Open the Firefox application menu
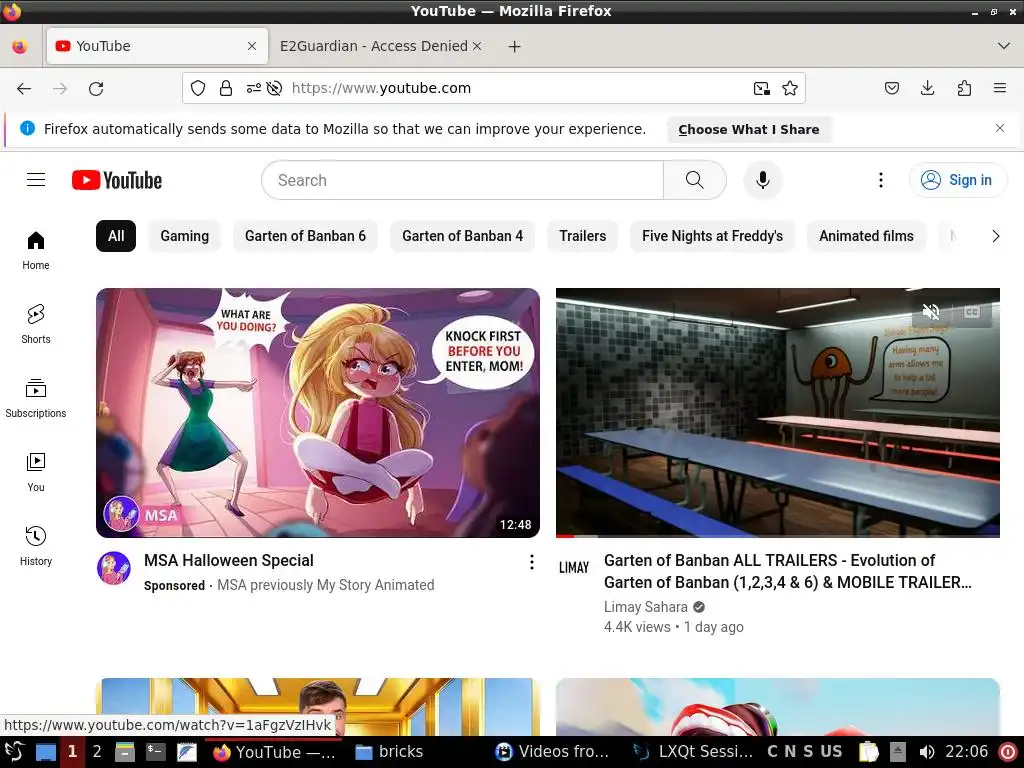 coord(1000,88)
